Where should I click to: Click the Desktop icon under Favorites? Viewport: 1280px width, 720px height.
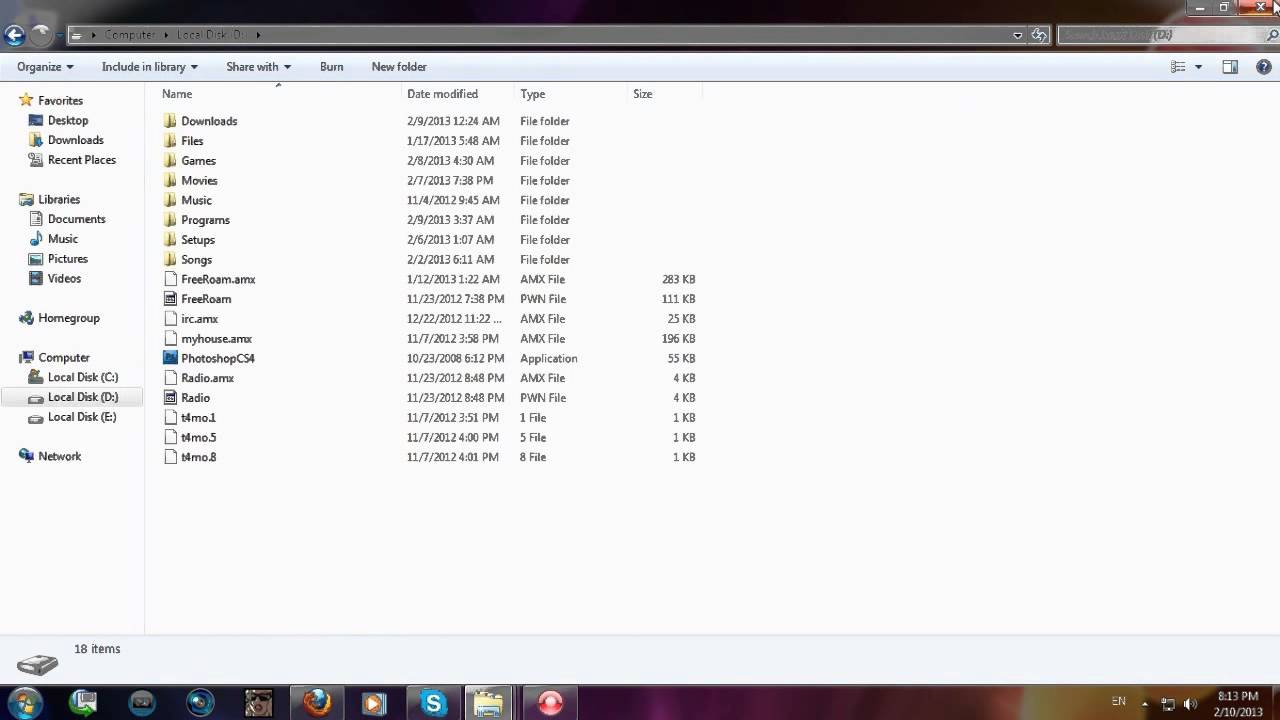(x=36, y=120)
